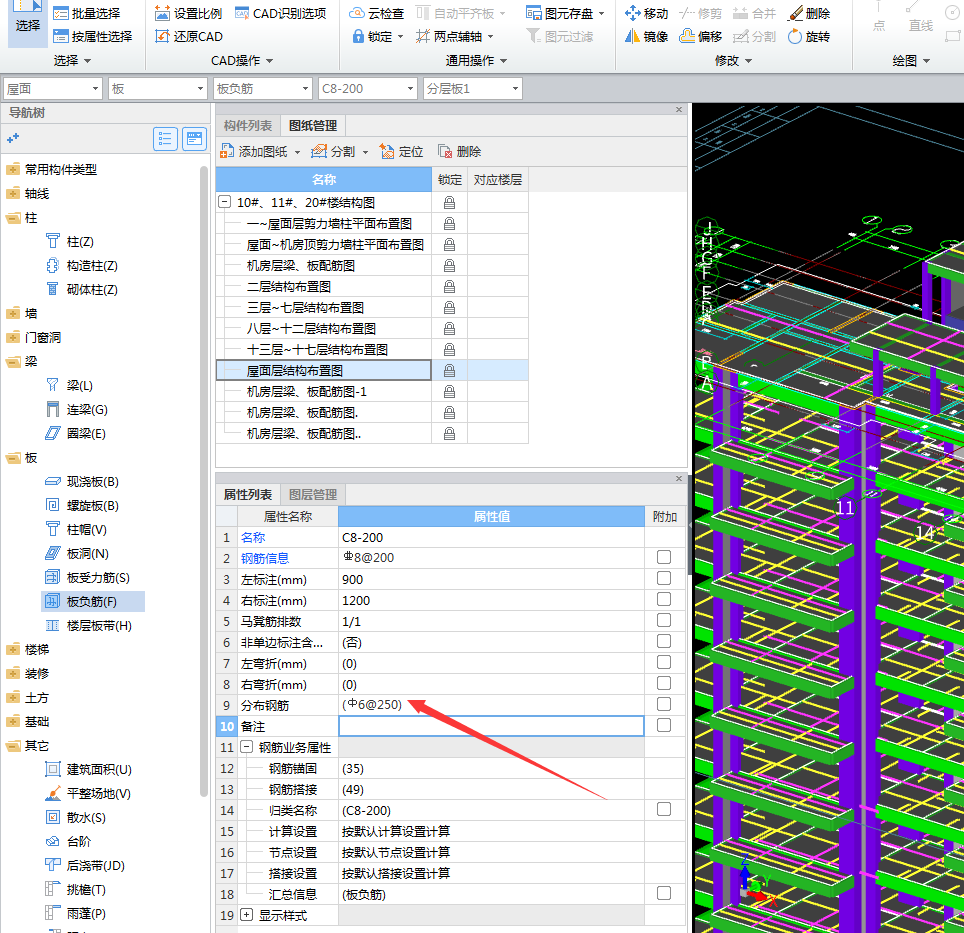This screenshot has height=933, width=964.
Task: Switch navigation tree to panel view icon
Action: point(194,139)
